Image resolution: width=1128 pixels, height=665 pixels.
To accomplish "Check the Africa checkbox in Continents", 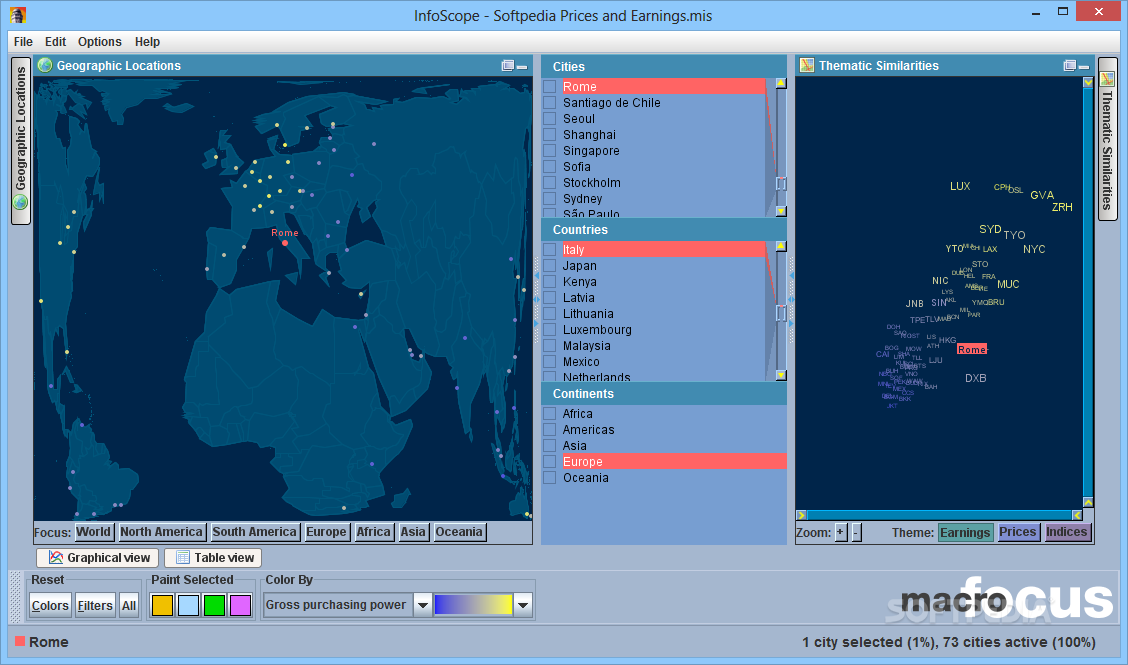I will tap(550, 414).
